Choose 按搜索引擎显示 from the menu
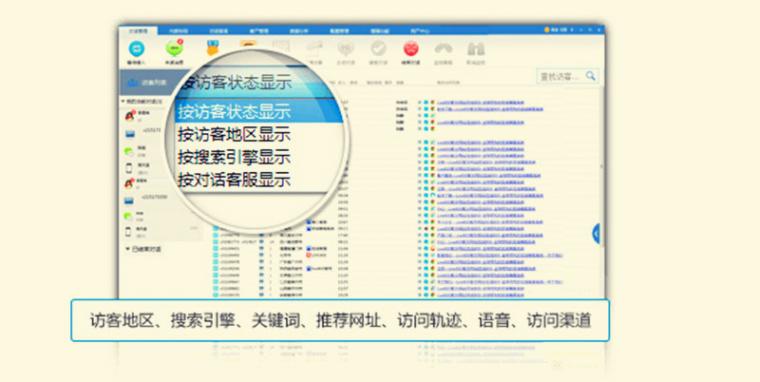This screenshot has width=760, height=382. click(x=235, y=157)
